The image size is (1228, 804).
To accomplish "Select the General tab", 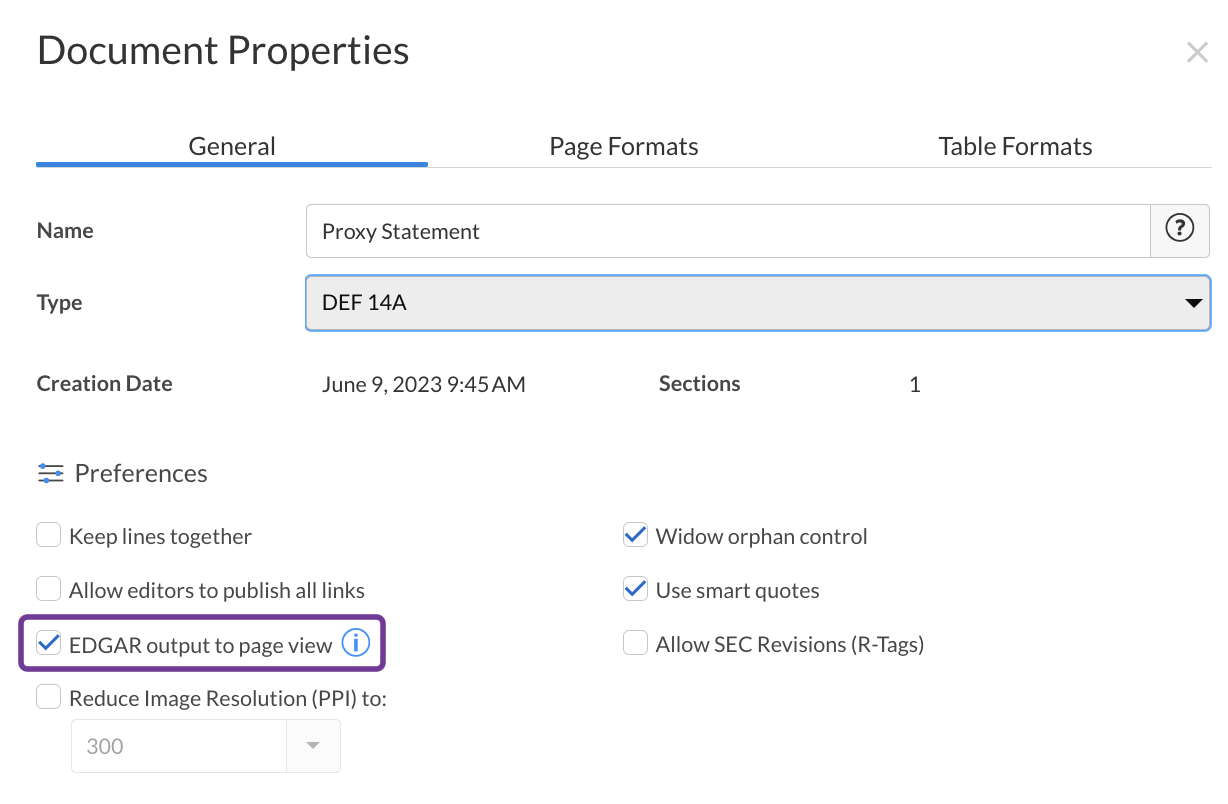I will (231, 145).
